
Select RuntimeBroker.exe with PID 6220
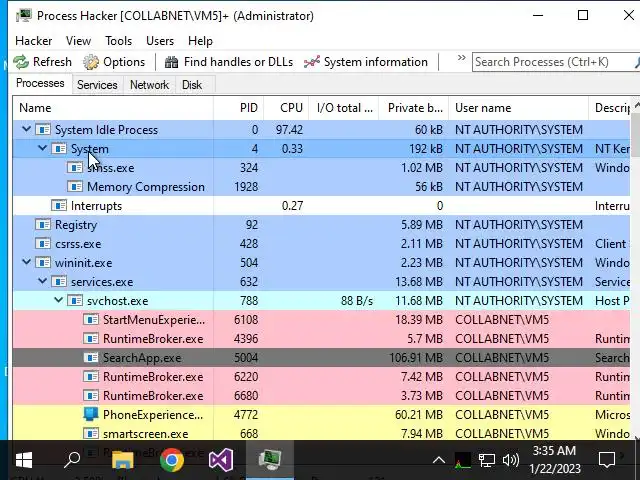[321, 377]
